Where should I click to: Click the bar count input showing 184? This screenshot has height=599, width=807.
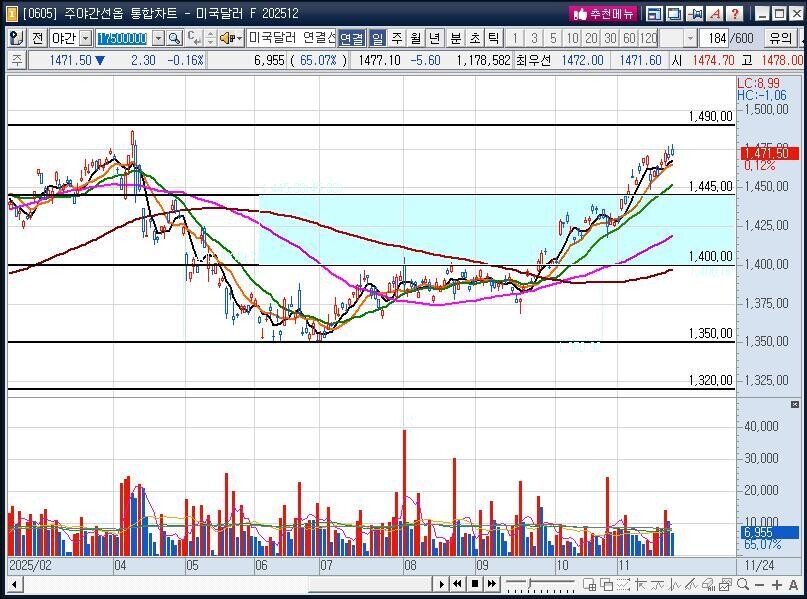716,38
